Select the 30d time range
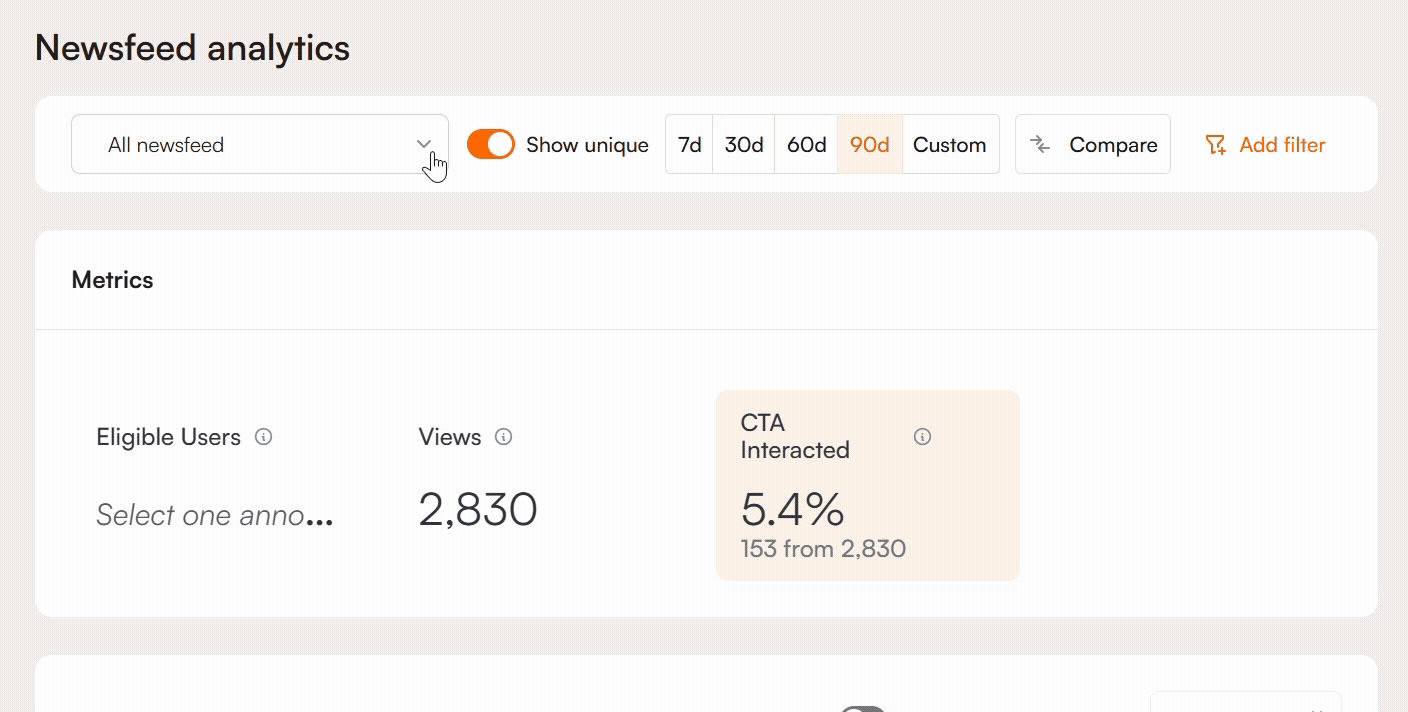1408x712 pixels. pos(744,145)
